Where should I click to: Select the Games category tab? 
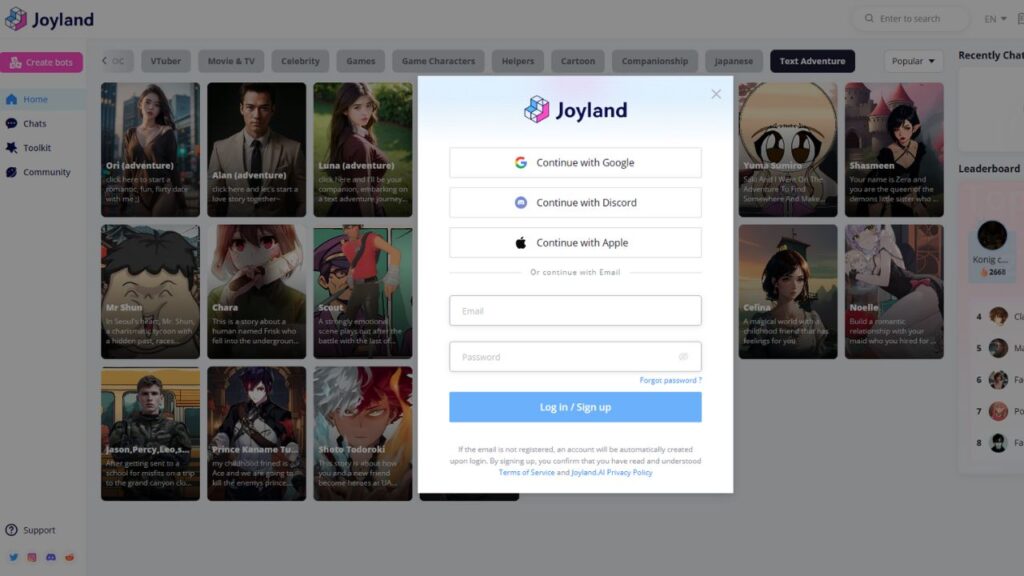(x=360, y=61)
